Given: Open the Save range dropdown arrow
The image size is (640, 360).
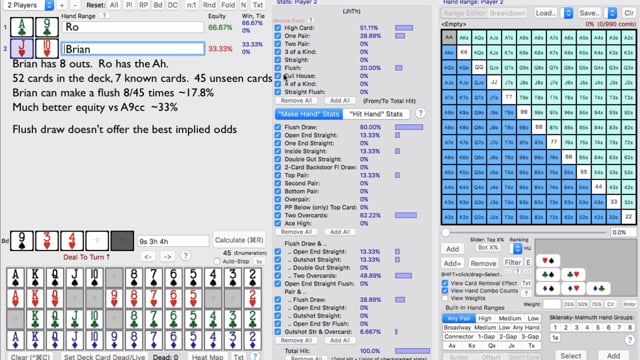Looking at the screenshot, I should click(611, 13).
